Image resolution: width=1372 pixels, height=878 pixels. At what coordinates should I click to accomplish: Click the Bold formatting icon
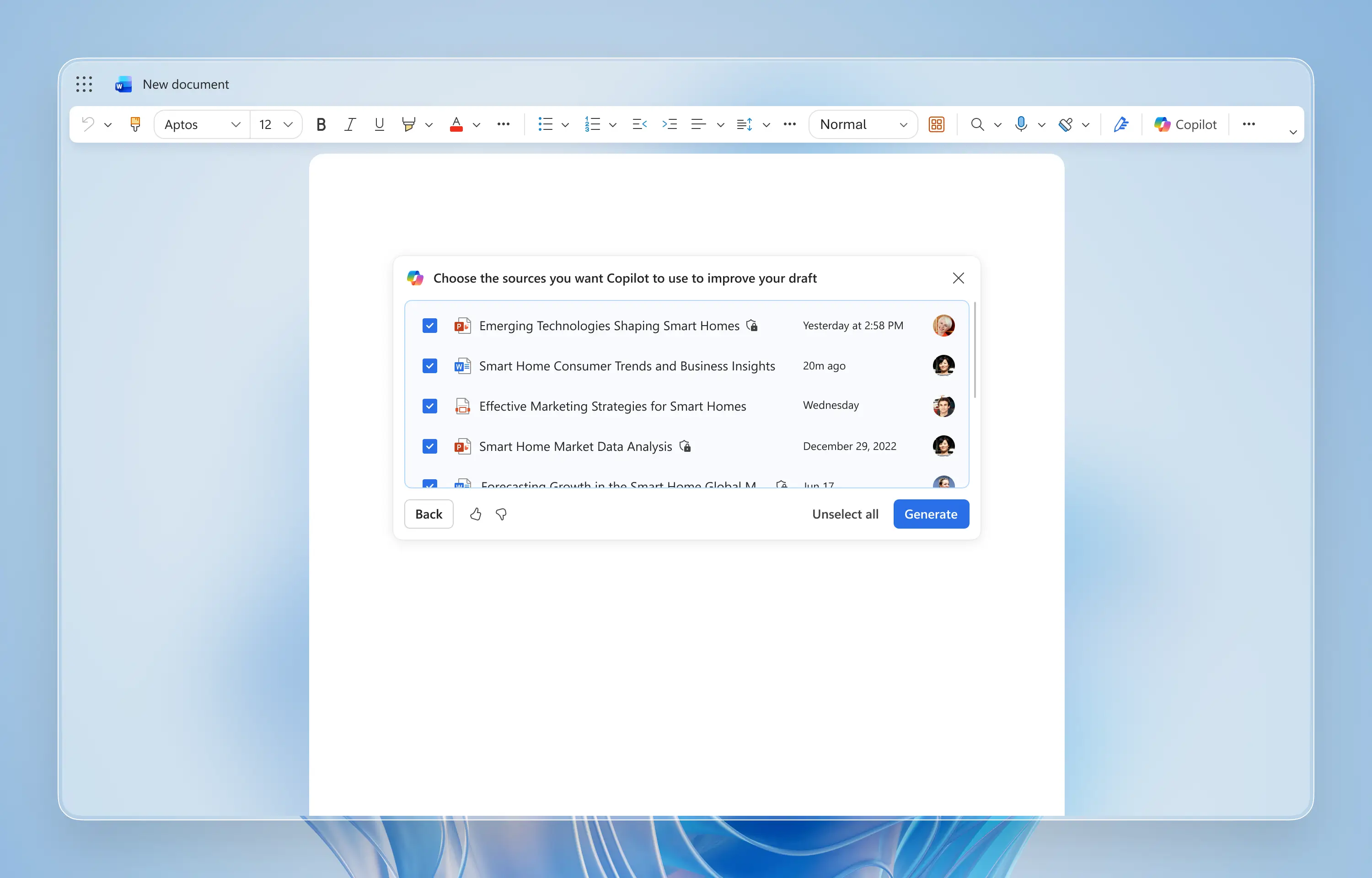pyautogui.click(x=321, y=124)
